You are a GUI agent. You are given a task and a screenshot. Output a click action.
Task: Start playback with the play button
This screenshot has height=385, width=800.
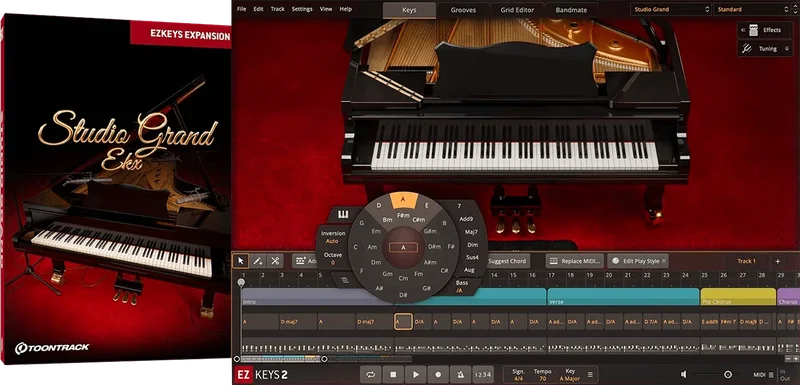tap(416, 375)
